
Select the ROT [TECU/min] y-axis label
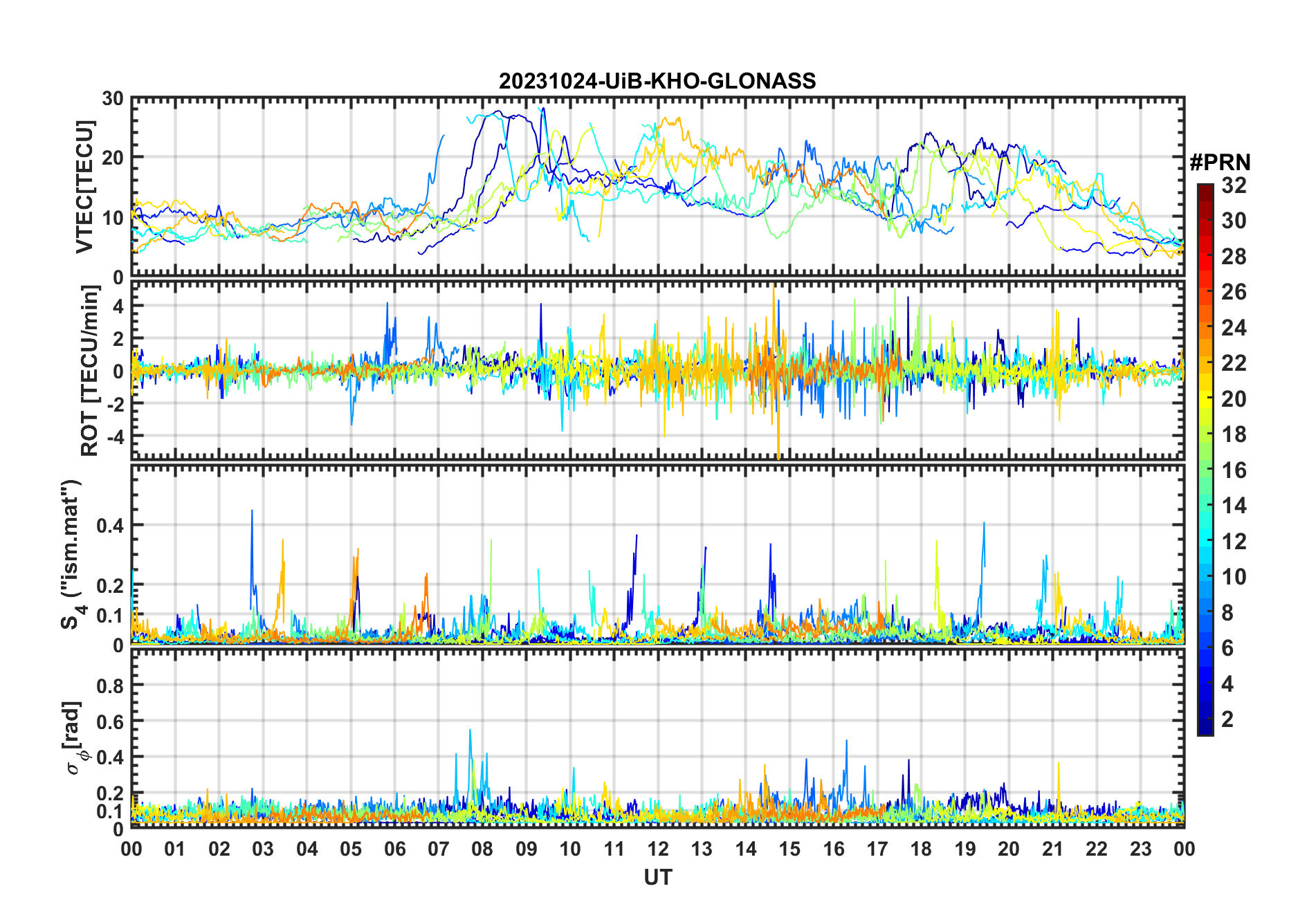[x=90, y=370]
